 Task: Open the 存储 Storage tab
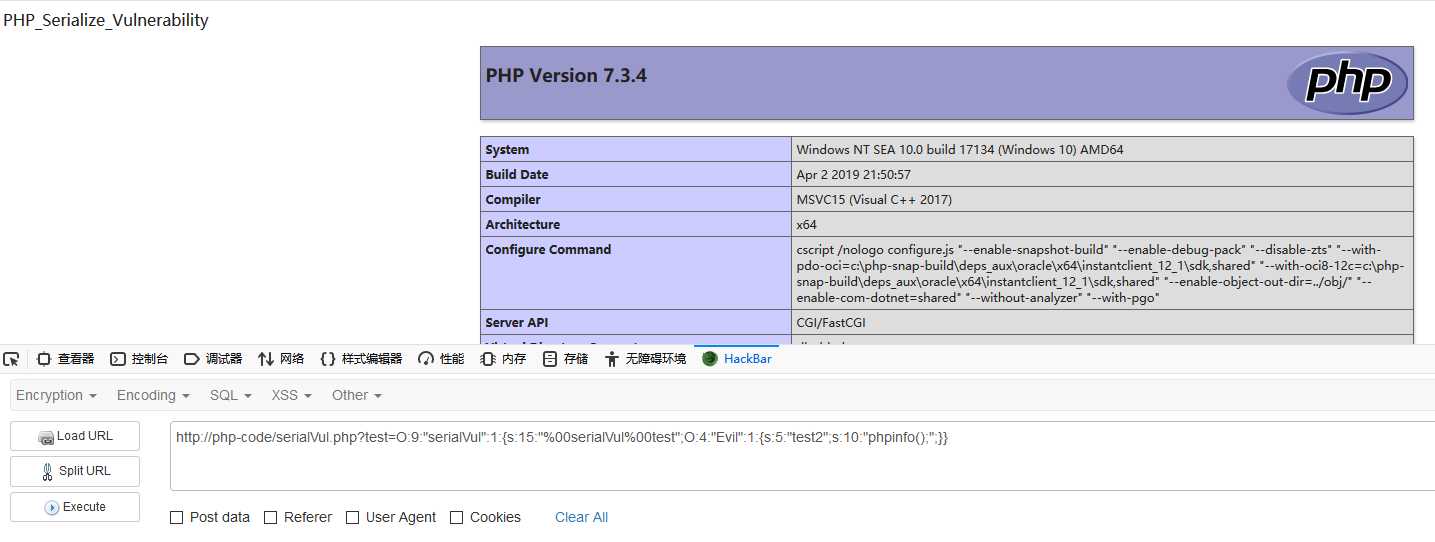[x=565, y=359]
